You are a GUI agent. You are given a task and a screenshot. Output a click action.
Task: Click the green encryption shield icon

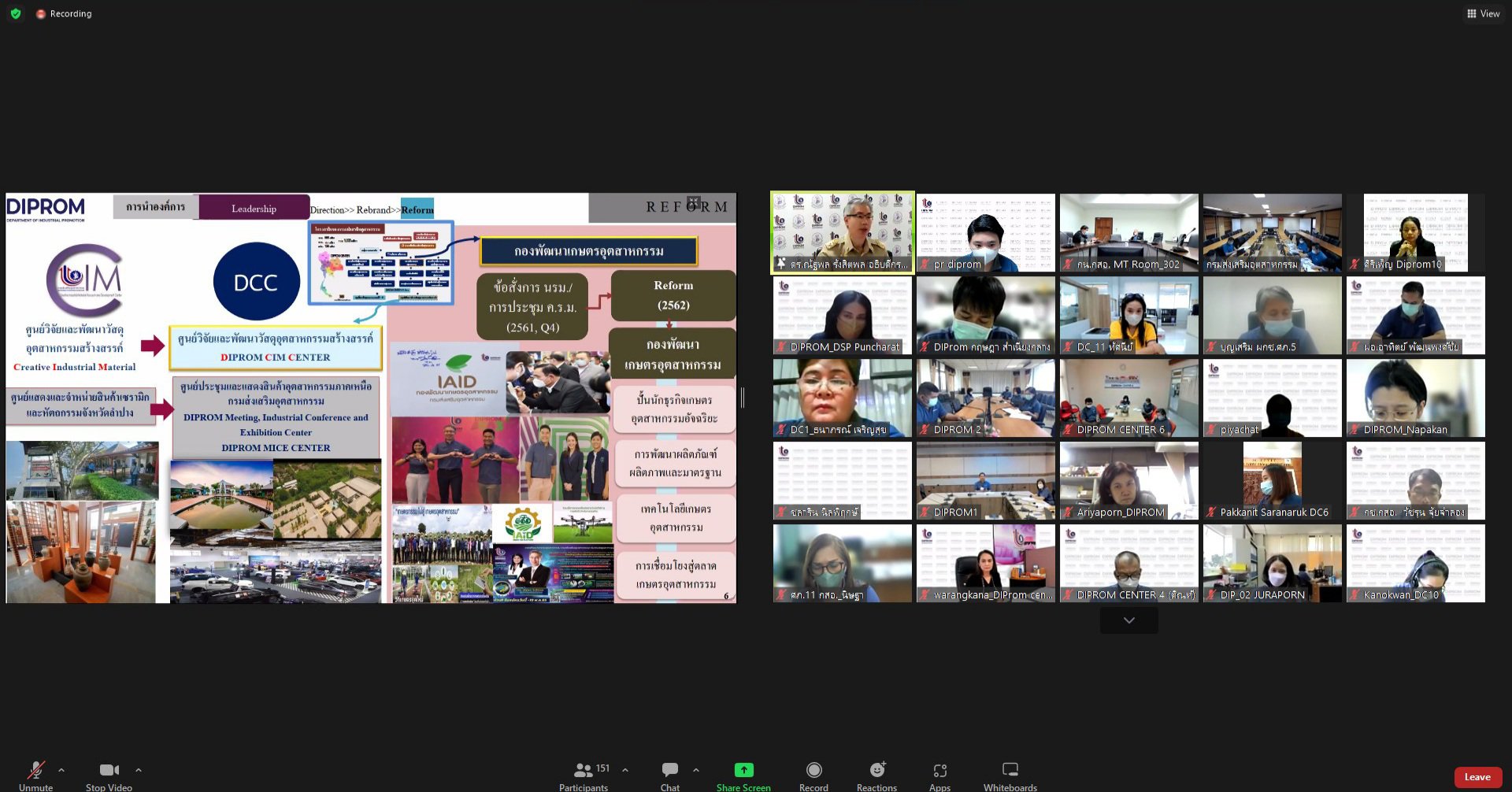[x=16, y=13]
